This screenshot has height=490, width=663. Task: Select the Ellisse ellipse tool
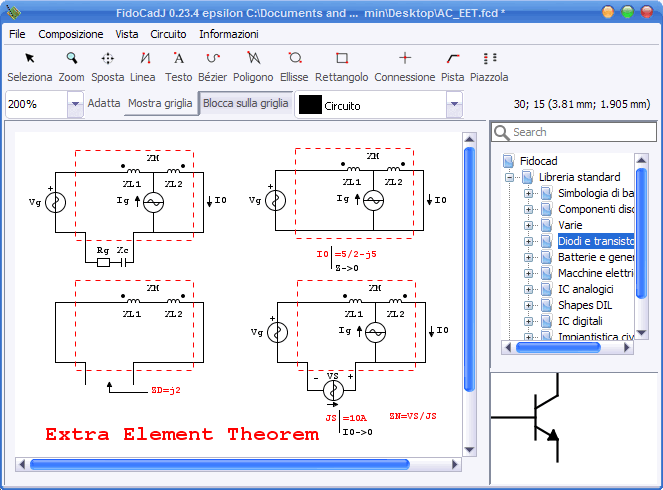tap(294, 65)
